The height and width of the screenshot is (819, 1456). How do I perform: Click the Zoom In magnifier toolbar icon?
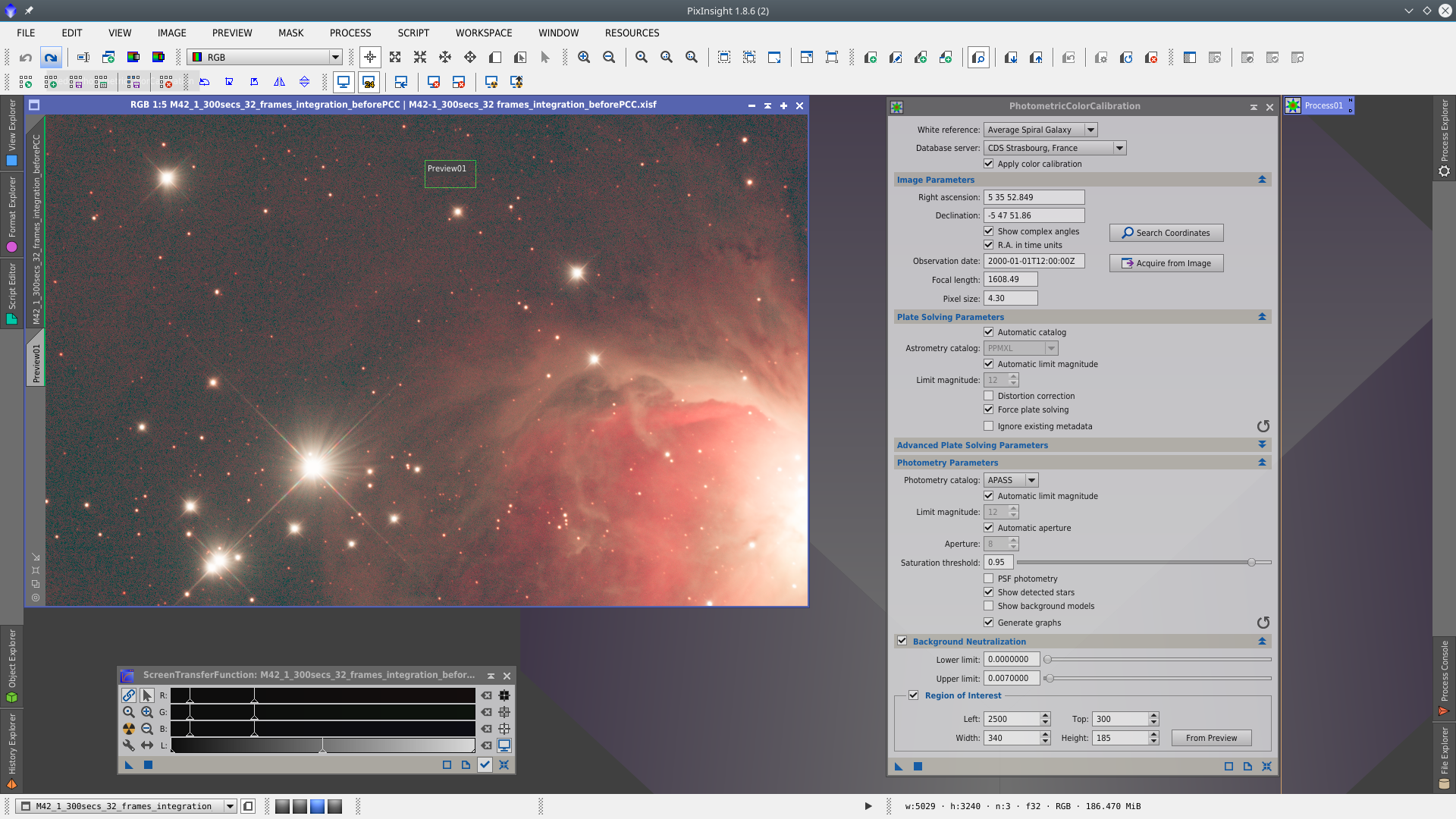(x=584, y=58)
